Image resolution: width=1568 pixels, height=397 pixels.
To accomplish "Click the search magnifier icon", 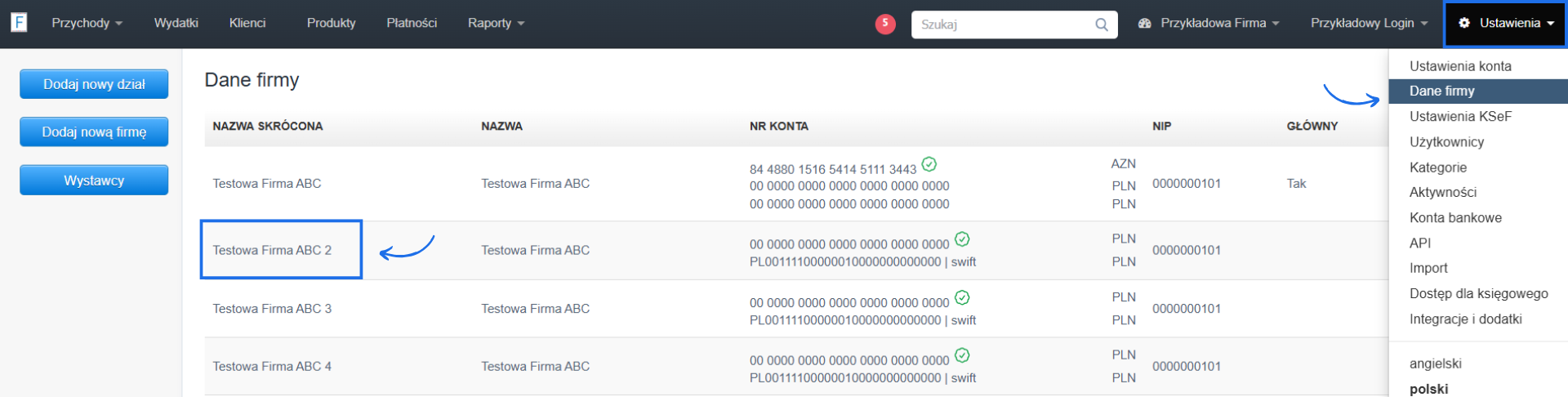I will coord(1101,25).
